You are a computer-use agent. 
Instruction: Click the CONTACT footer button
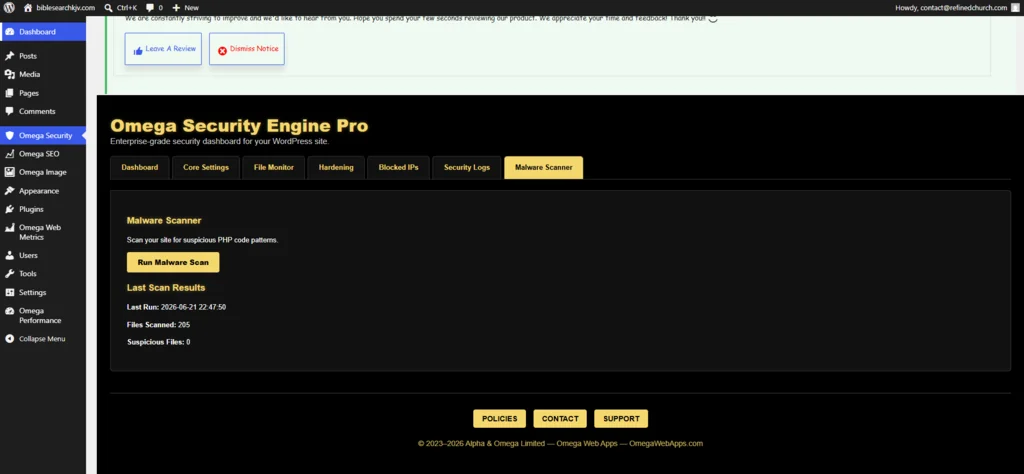click(560, 419)
